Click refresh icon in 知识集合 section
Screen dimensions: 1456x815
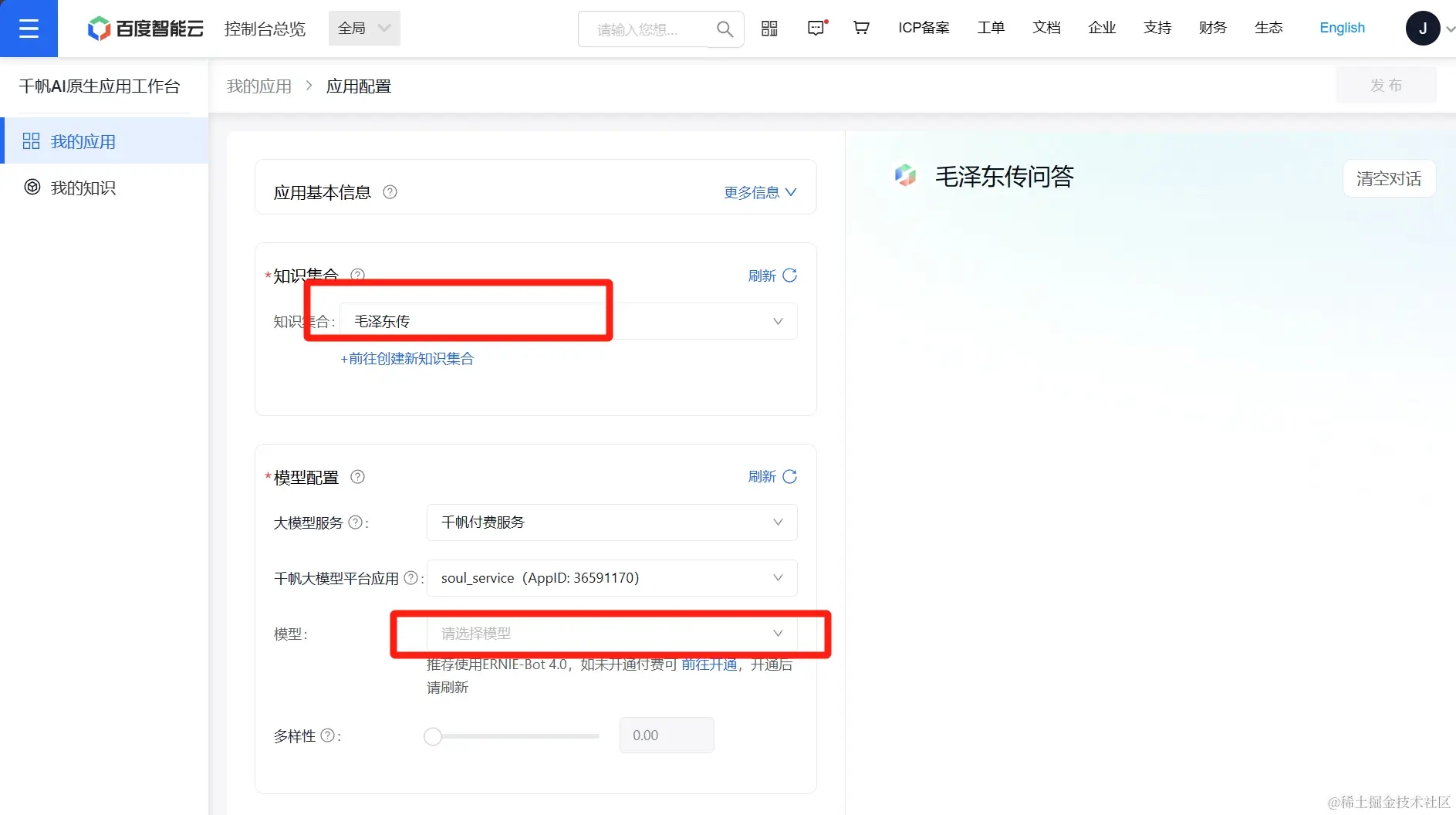tap(789, 276)
